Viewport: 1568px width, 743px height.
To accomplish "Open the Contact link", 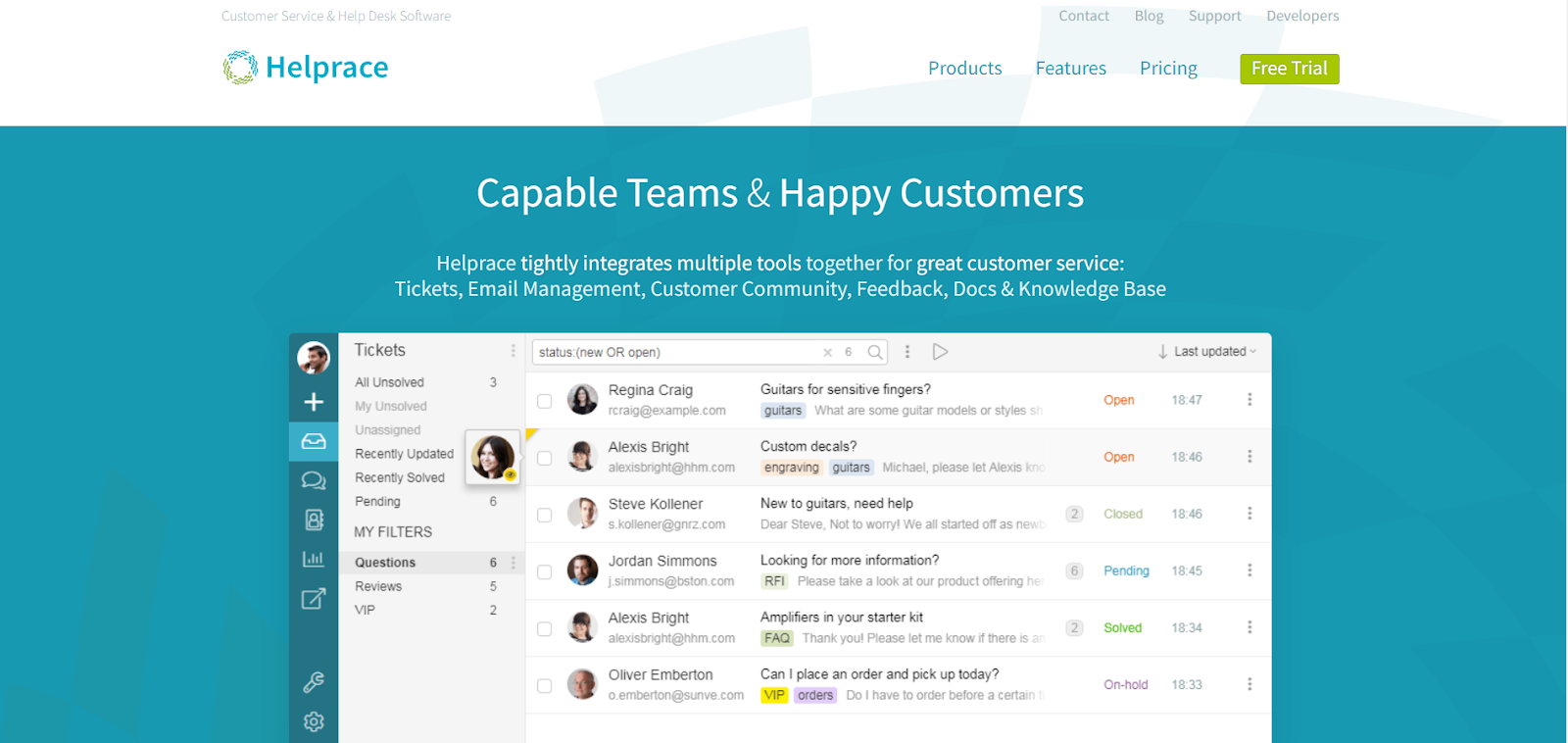I will (1084, 16).
